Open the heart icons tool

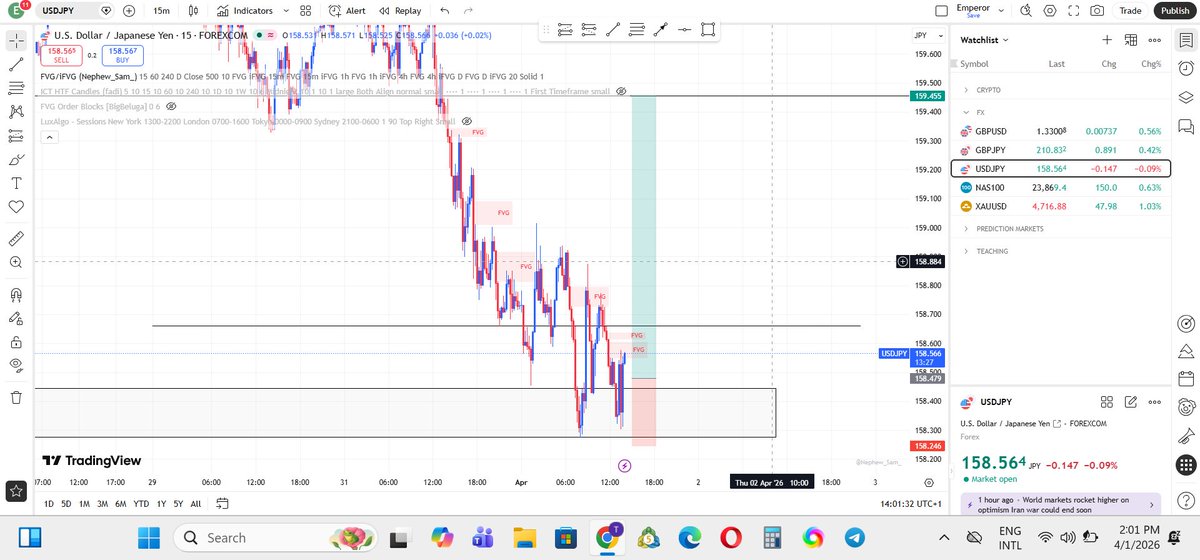click(x=16, y=207)
